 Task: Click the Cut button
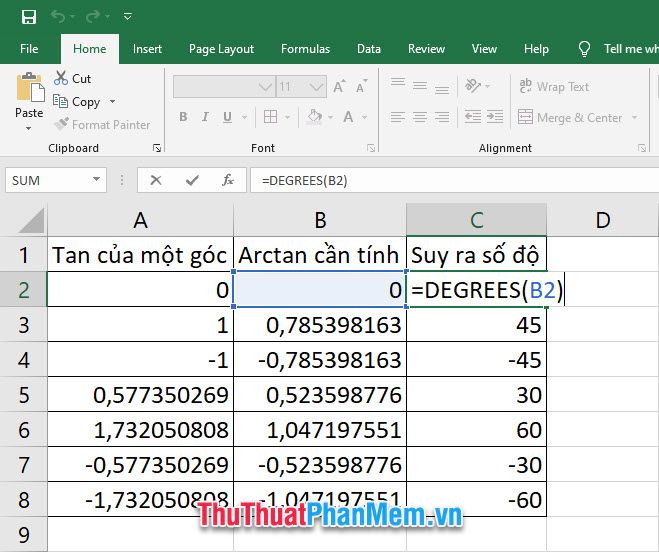(73, 79)
